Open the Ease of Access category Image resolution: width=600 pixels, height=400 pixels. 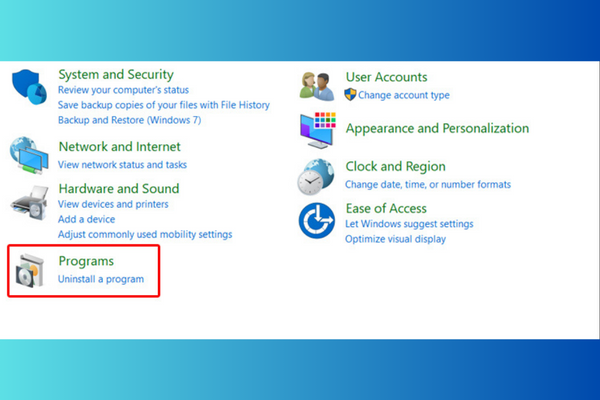click(x=386, y=209)
